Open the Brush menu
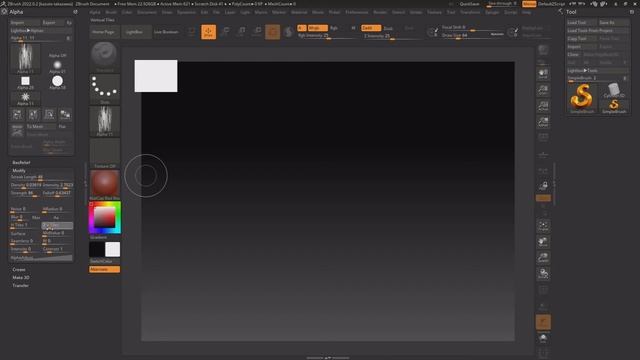 (x=111, y=12)
